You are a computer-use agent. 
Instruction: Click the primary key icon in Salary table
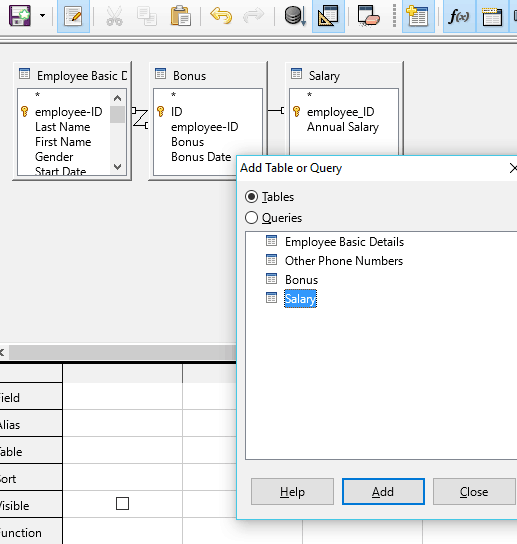point(296,111)
